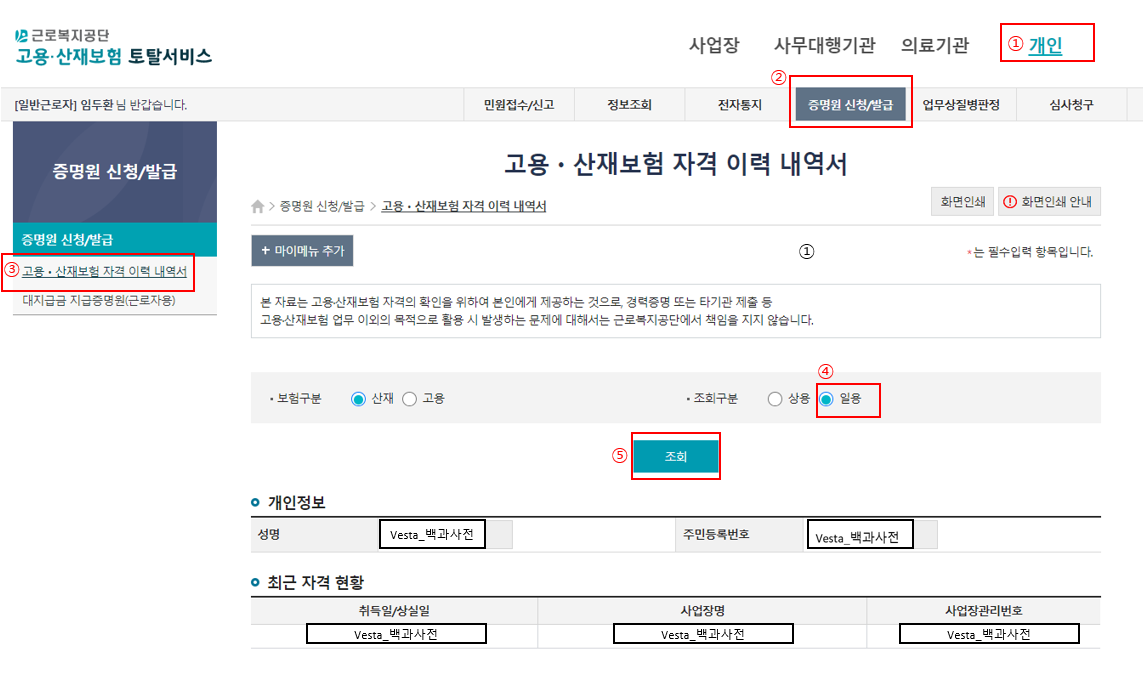1143x683 pixels.
Task: Open the 전자통지 menu
Action: pyautogui.click(x=740, y=103)
